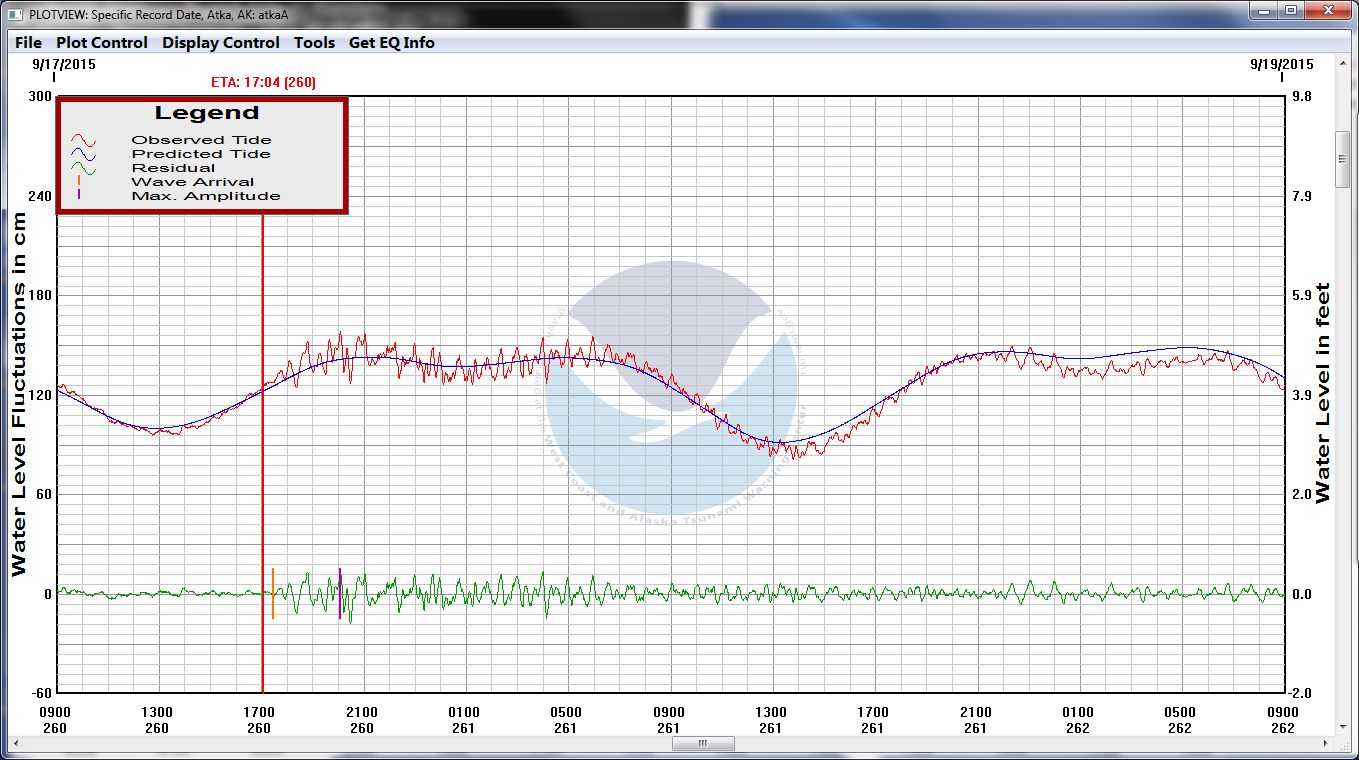The height and width of the screenshot is (760, 1359).
Task: Click the purple Max. Amplitude legend symbol
Action: [78, 195]
